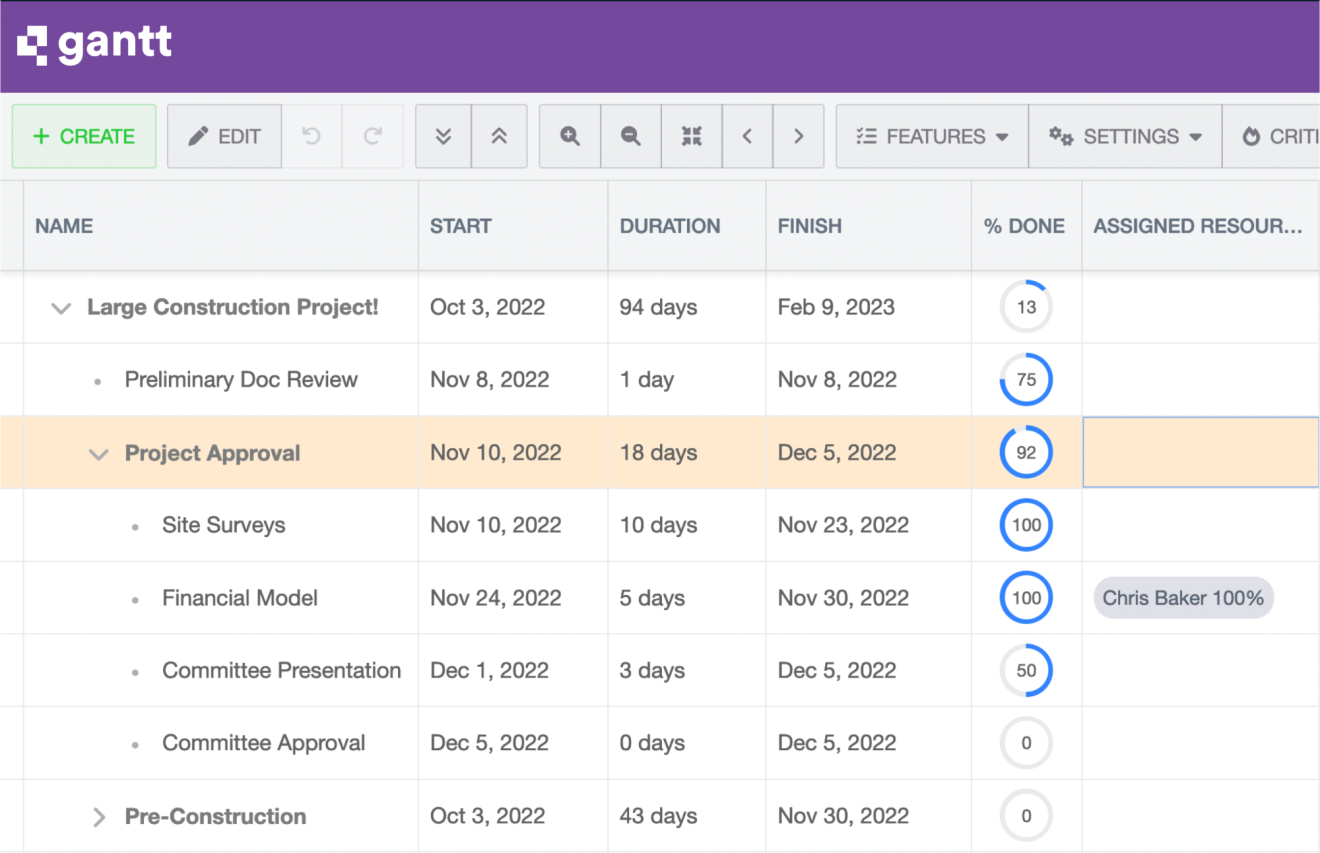This screenshot has width=1320, height=853.
Task: Click the CREATE button
Action: tap(84, 136)
